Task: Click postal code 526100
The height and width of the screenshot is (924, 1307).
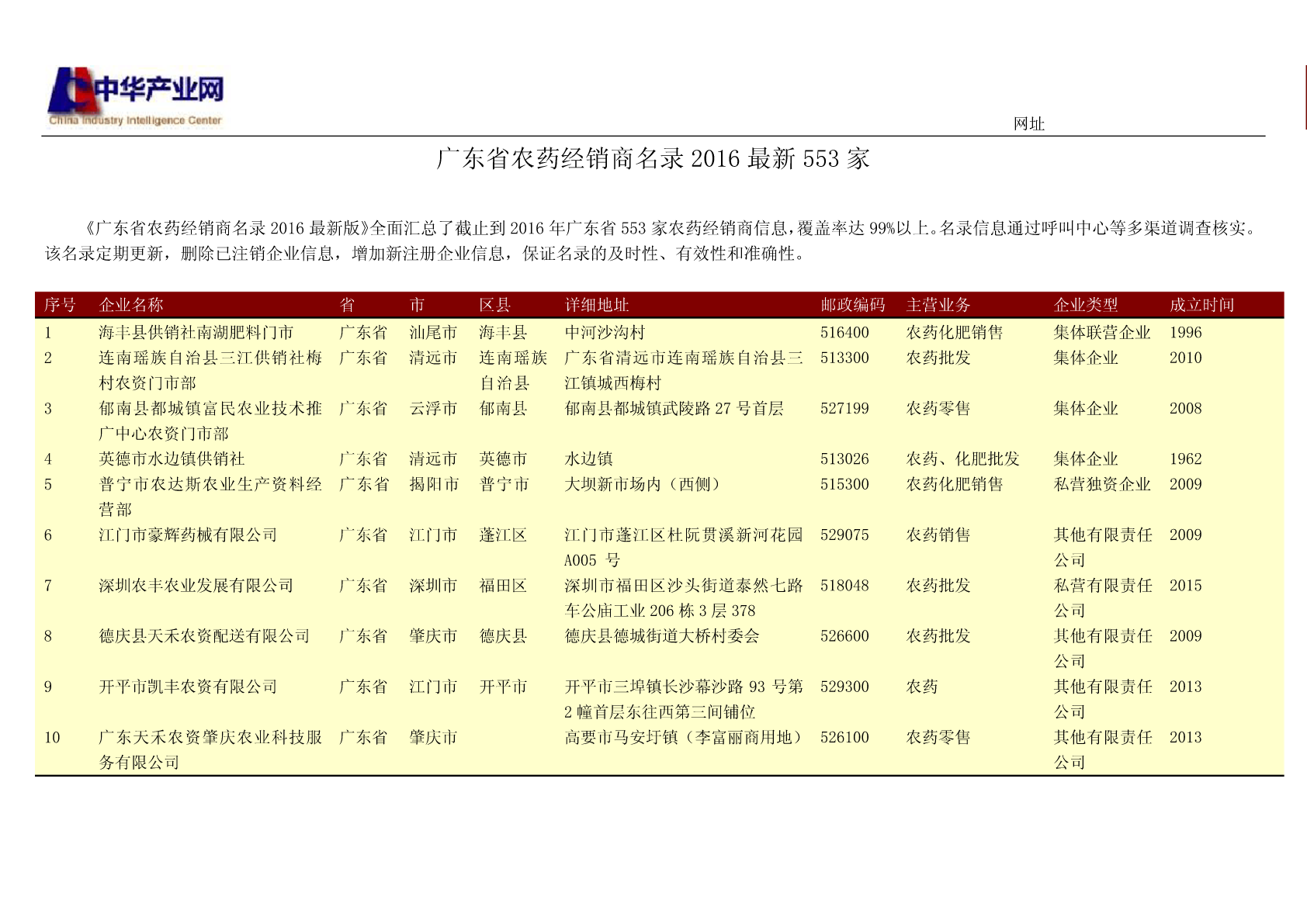Action: pyautogui.click(x=844, y=737)
